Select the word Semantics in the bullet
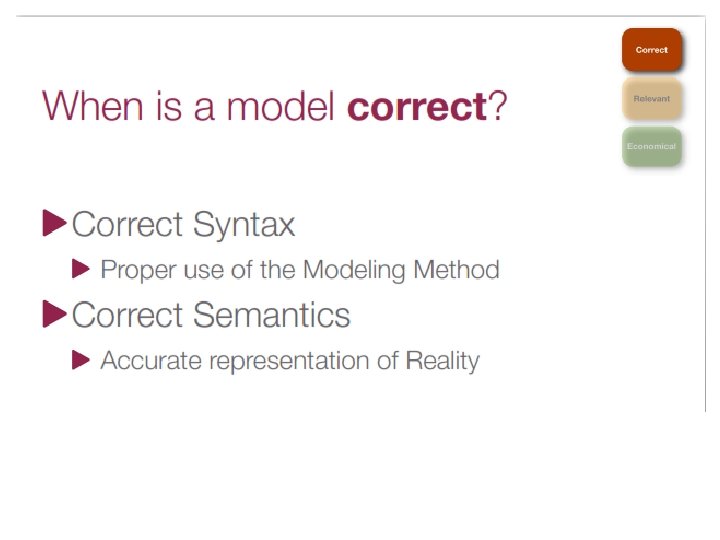This screenshot has height=540, width=720. 271,315
